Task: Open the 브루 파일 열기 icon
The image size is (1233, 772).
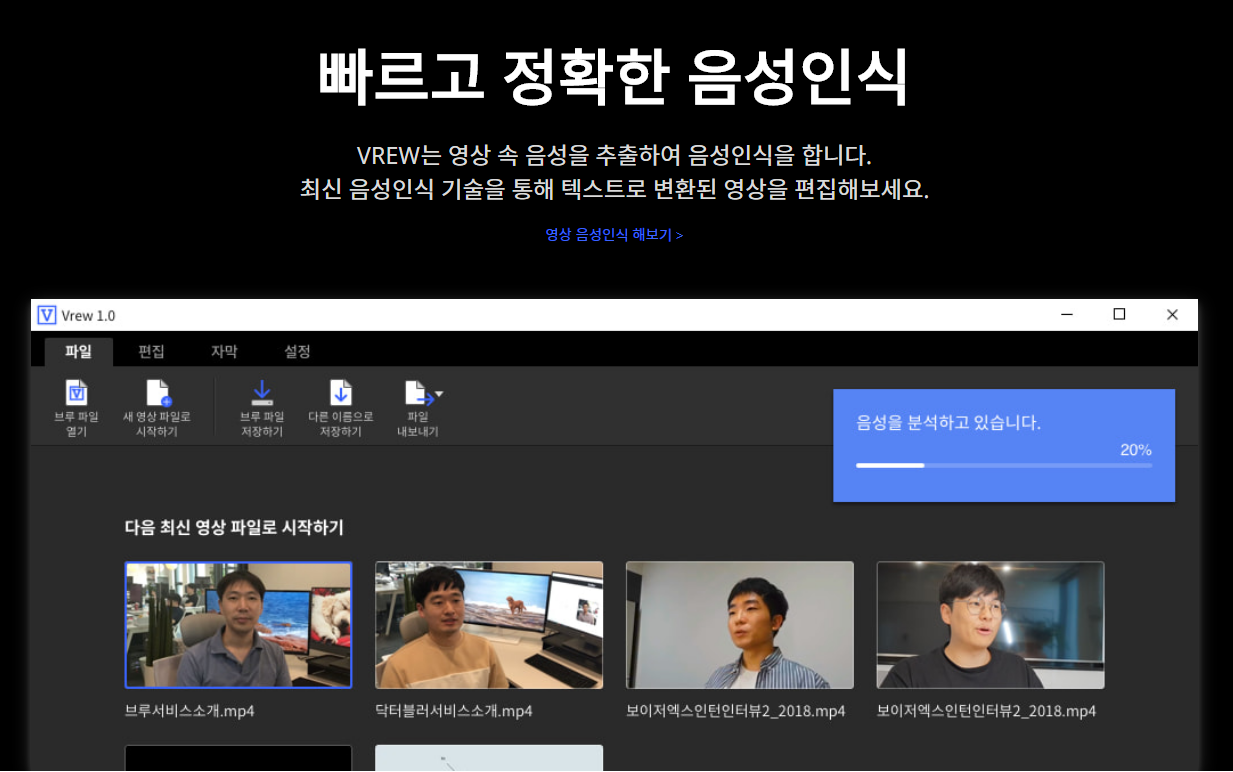Action: [x=76, y=392]
